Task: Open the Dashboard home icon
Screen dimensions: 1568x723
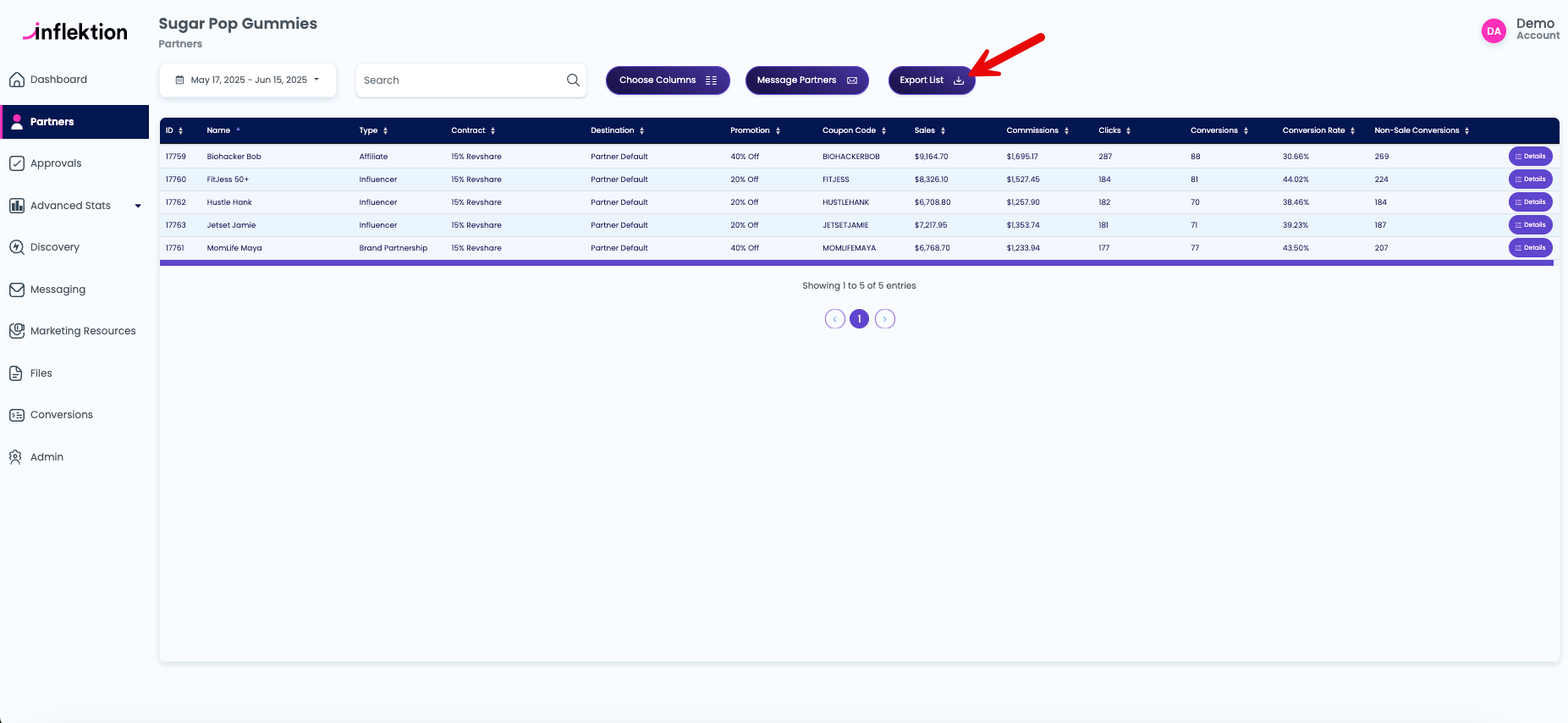Action: (x=16, y=80)
